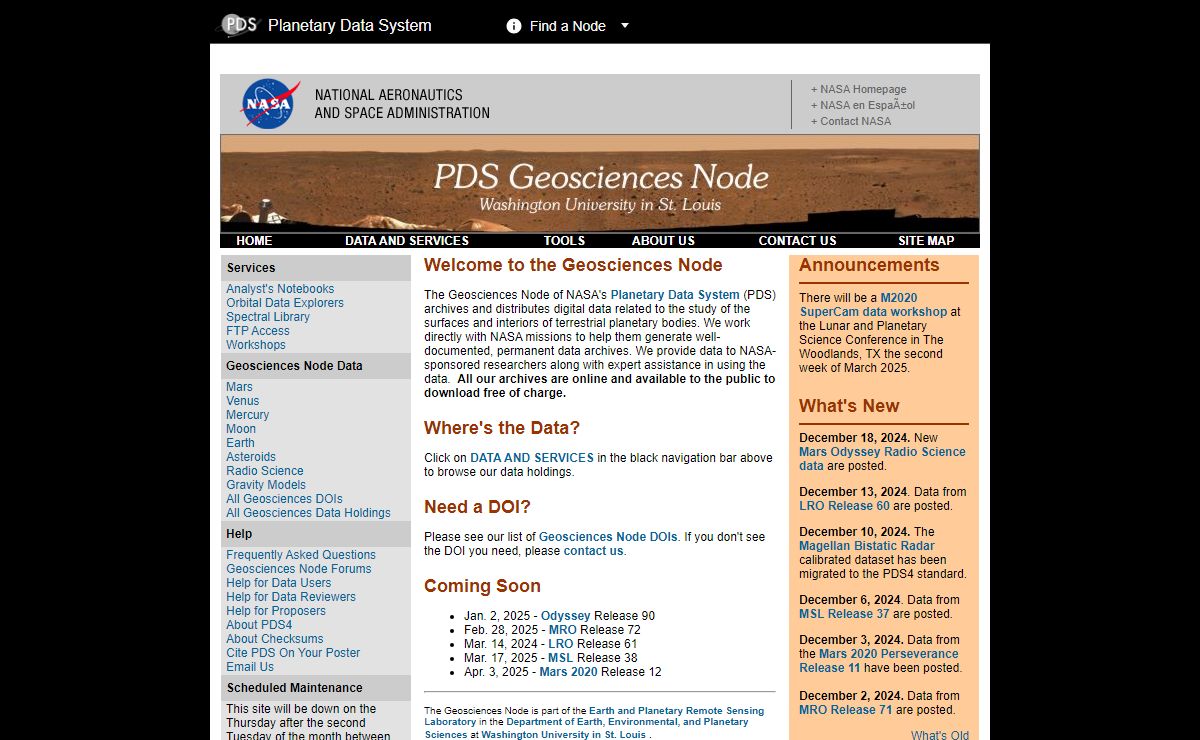The width and height of the screenshot is (1200, 740).
Task: Open DATA AND SERVICES in the navigation bar
Action: point(407,241)
